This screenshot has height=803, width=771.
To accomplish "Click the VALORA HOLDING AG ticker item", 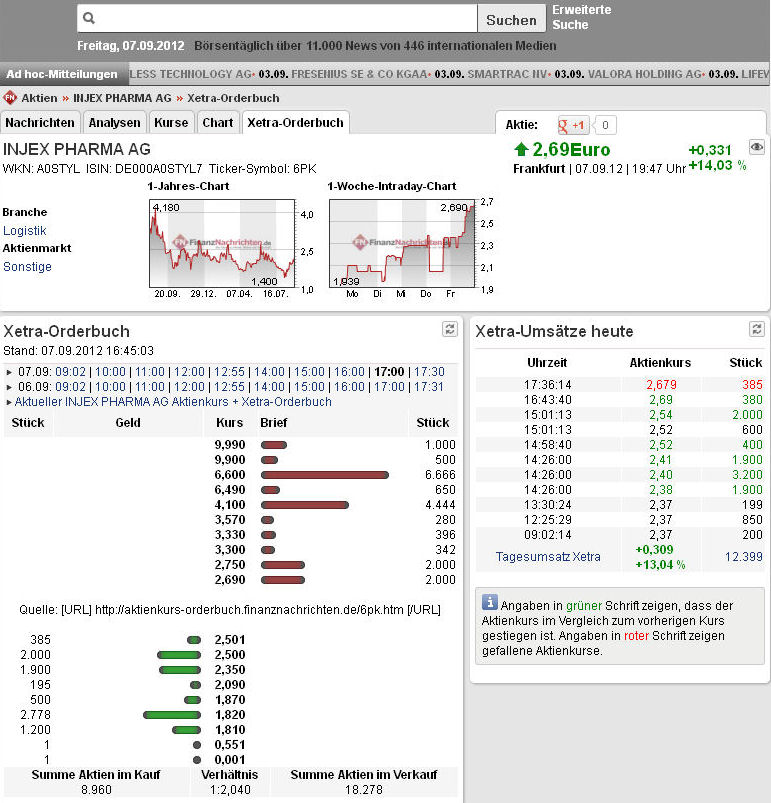I will 645,74.
